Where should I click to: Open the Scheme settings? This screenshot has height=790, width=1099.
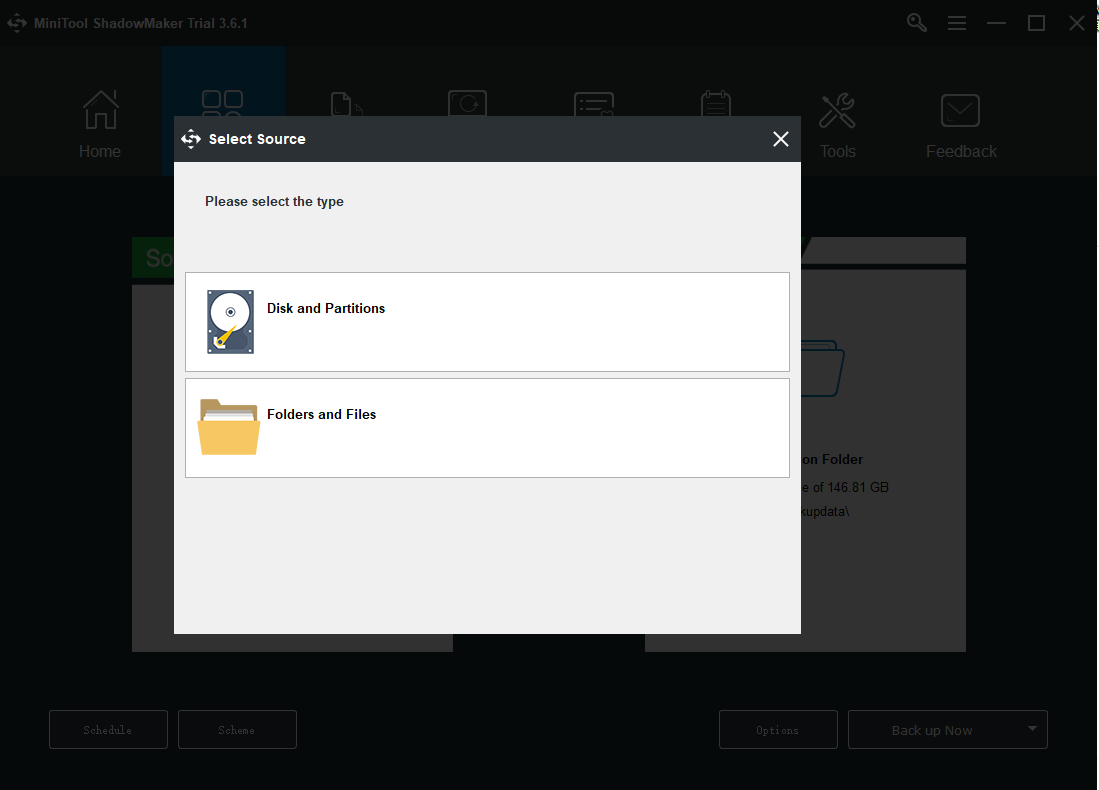(x=237, y=729)
